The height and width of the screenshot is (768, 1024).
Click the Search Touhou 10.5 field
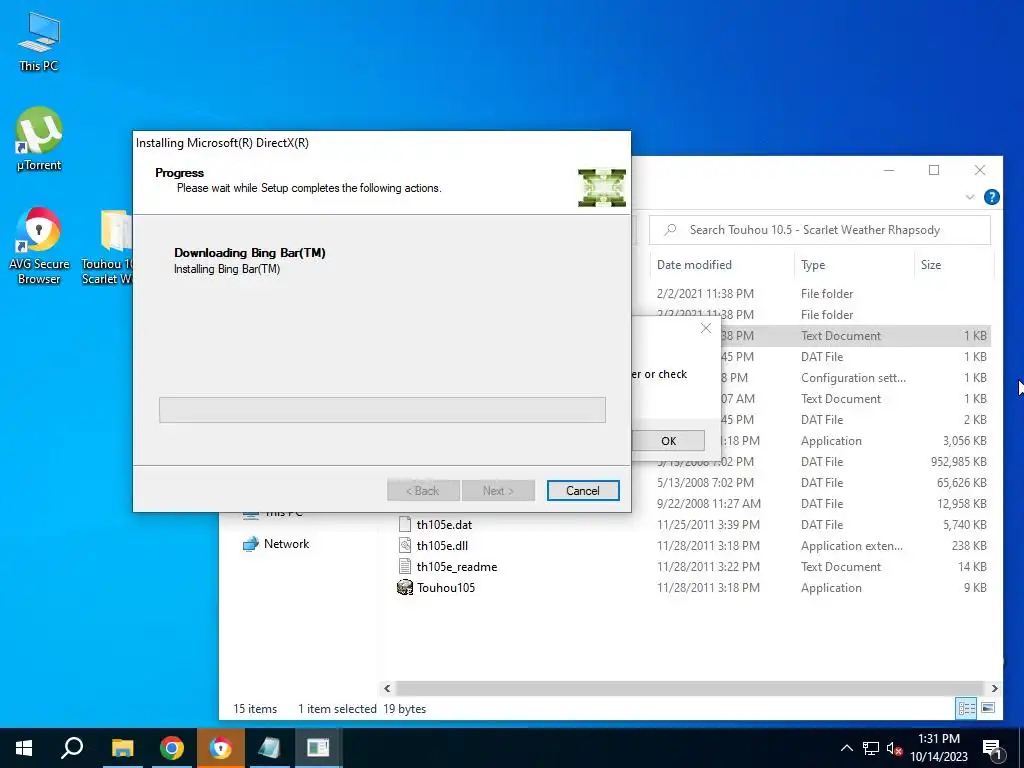pyautogui.click(x=820, y=230)
